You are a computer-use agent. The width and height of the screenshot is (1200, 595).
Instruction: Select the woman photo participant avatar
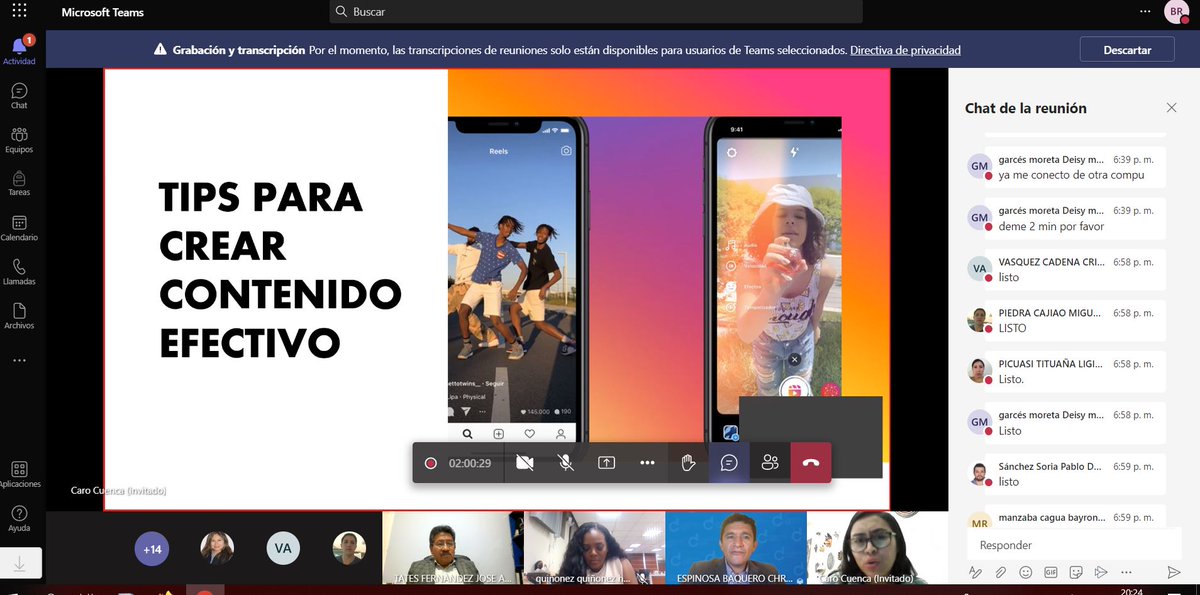[x=217, y=548]
